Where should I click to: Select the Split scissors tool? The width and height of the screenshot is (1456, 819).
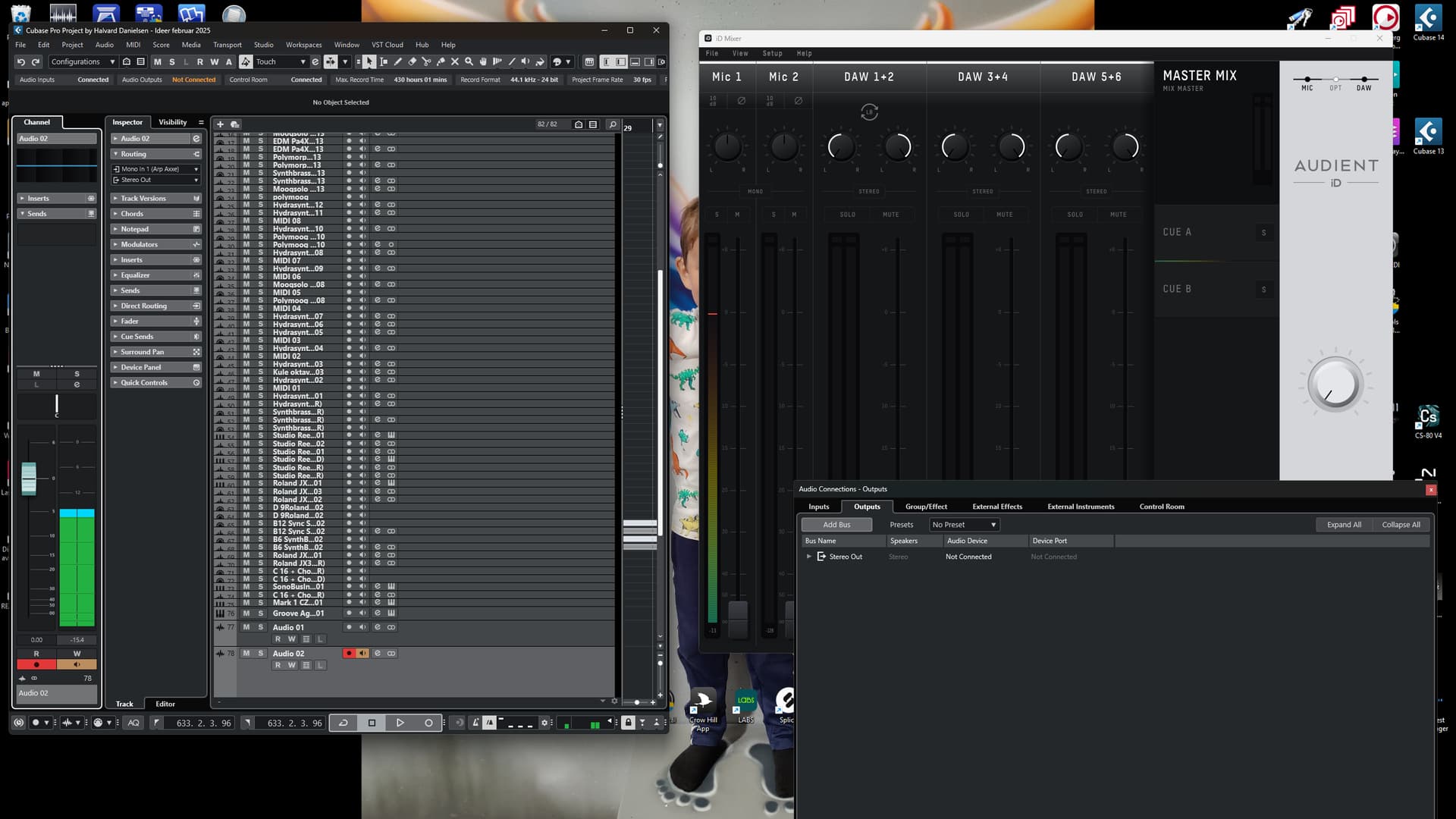coord(426,61)
